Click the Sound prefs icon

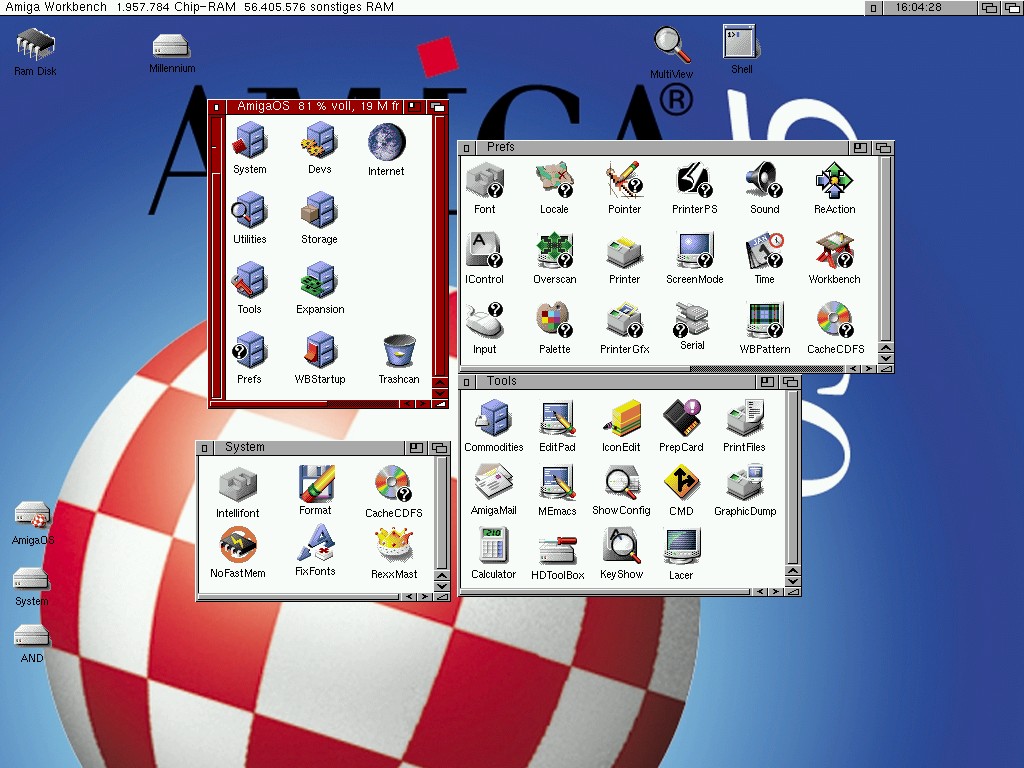pyautogui.click(x=764, y=181)
